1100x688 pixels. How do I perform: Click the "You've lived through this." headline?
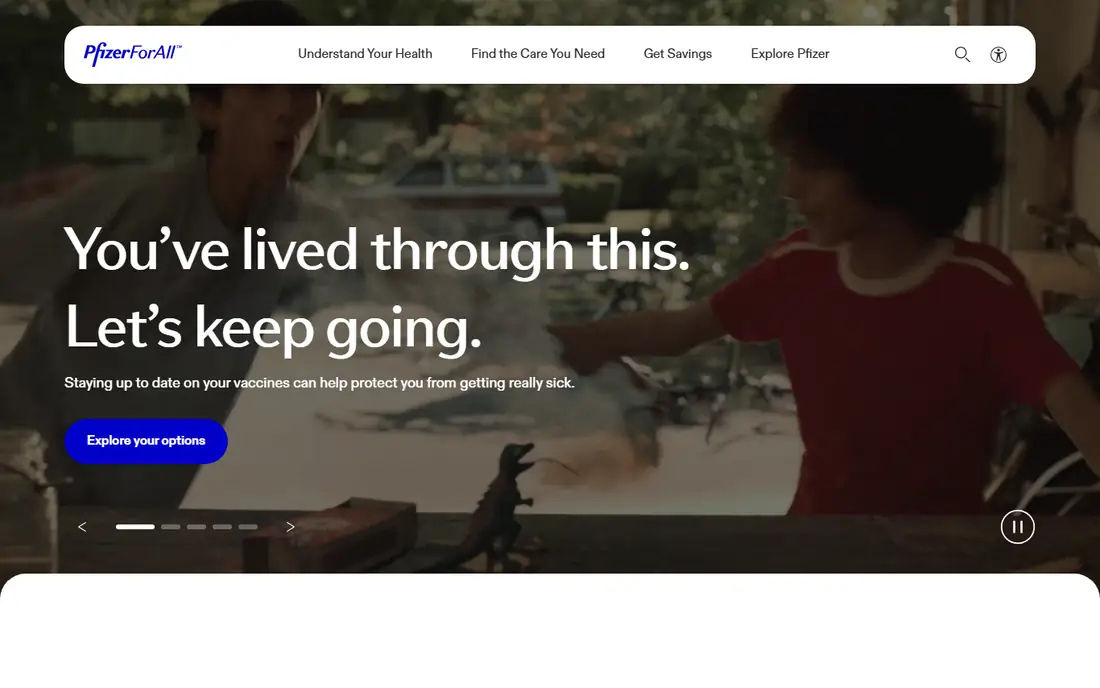pyautogui.click(x=377, y=251)
